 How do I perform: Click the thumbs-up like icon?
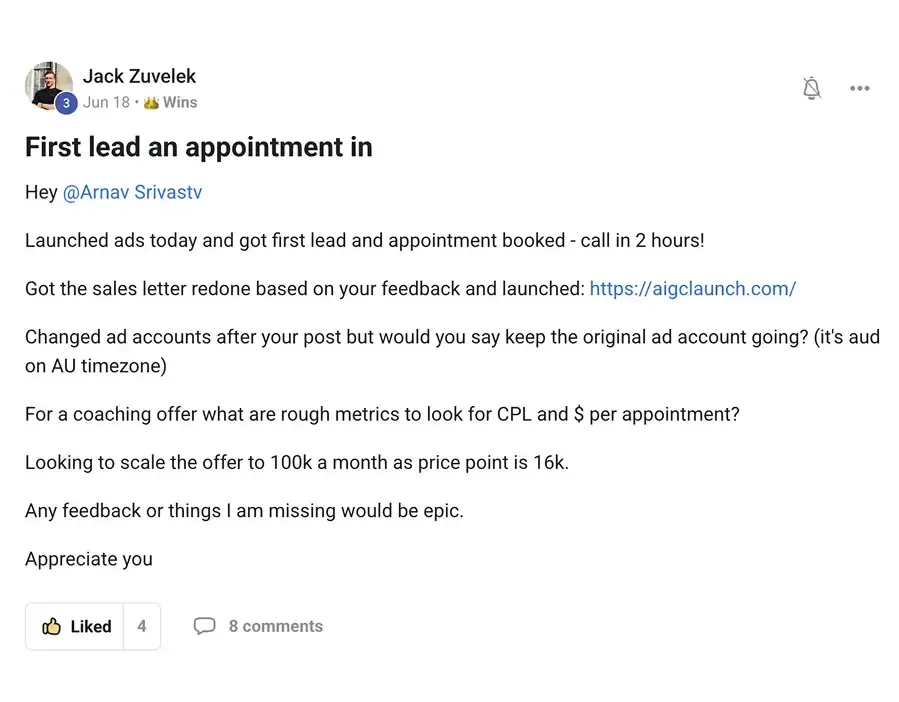point(51,626)
